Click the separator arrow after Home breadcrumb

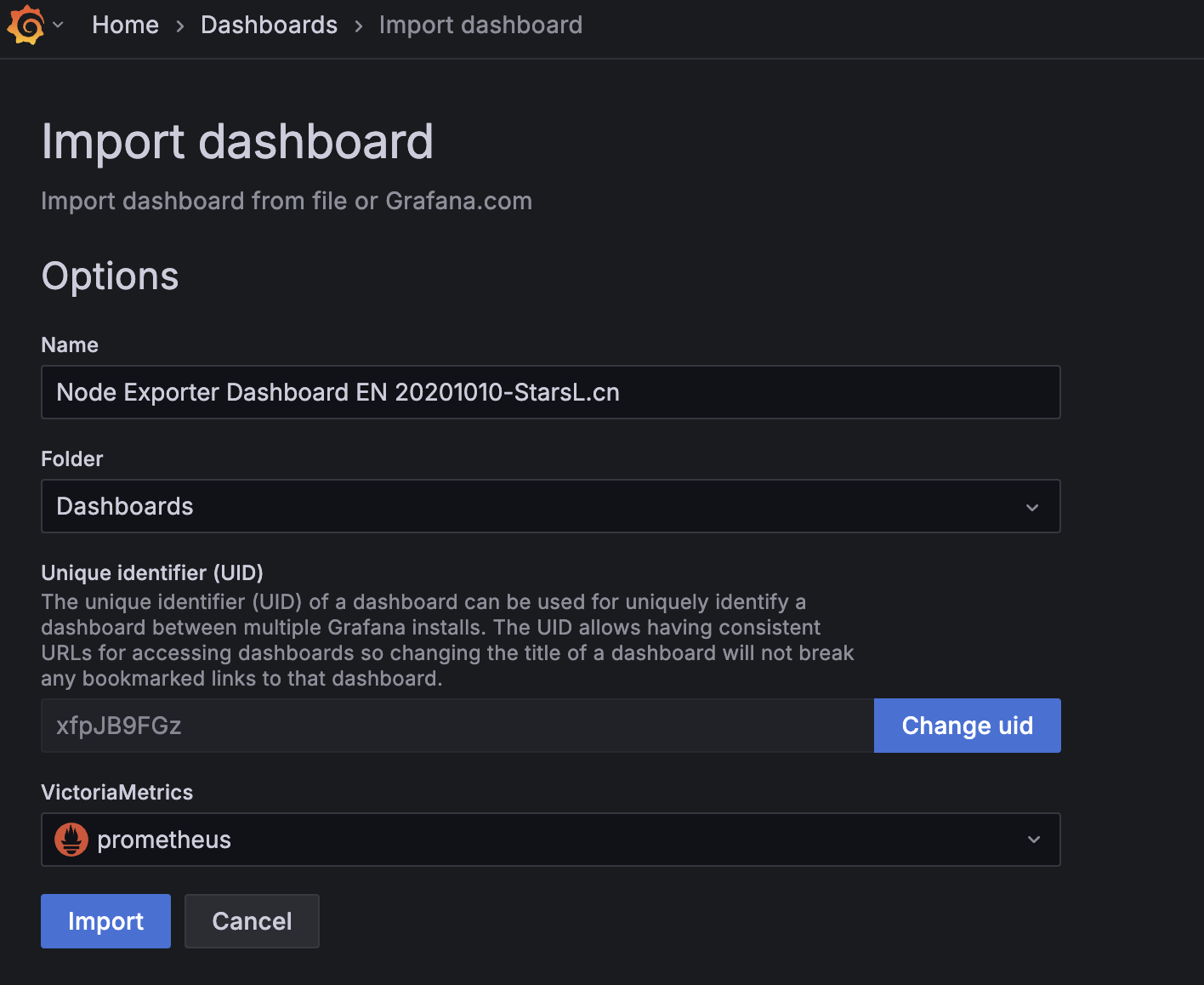tap(180, 26)
